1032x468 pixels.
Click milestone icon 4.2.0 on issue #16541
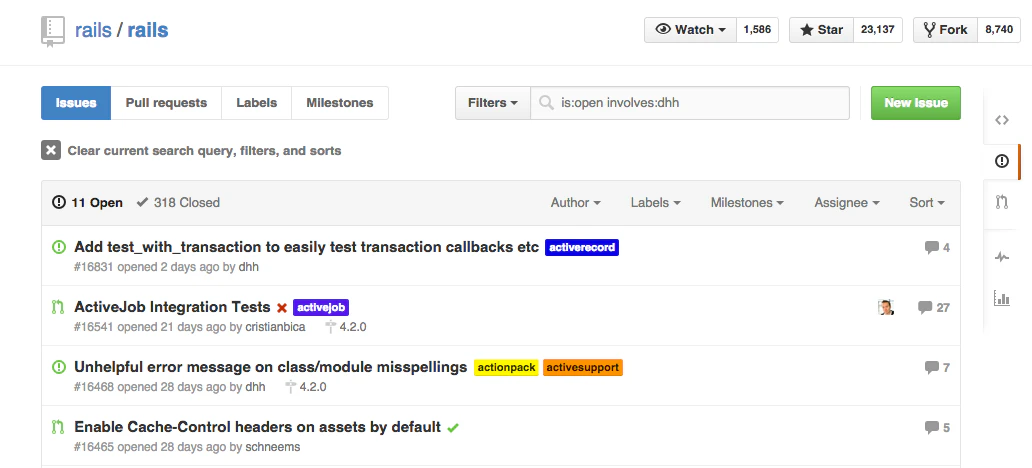click(330, 327)
